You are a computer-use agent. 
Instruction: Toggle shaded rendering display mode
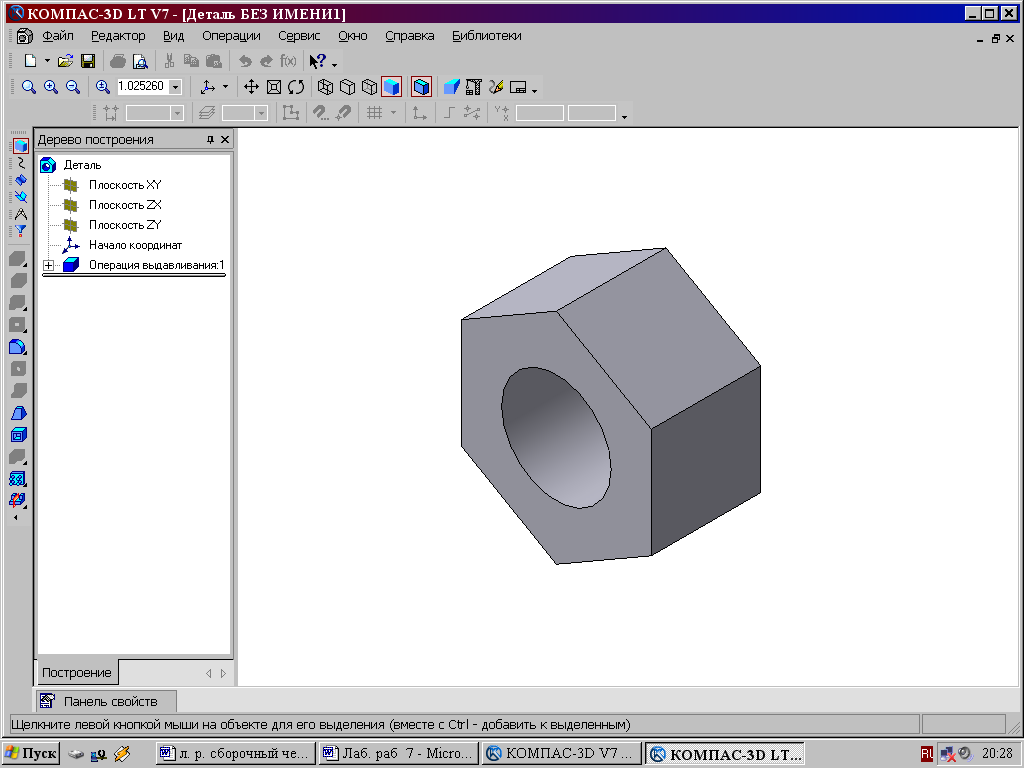tap(391, 87)
